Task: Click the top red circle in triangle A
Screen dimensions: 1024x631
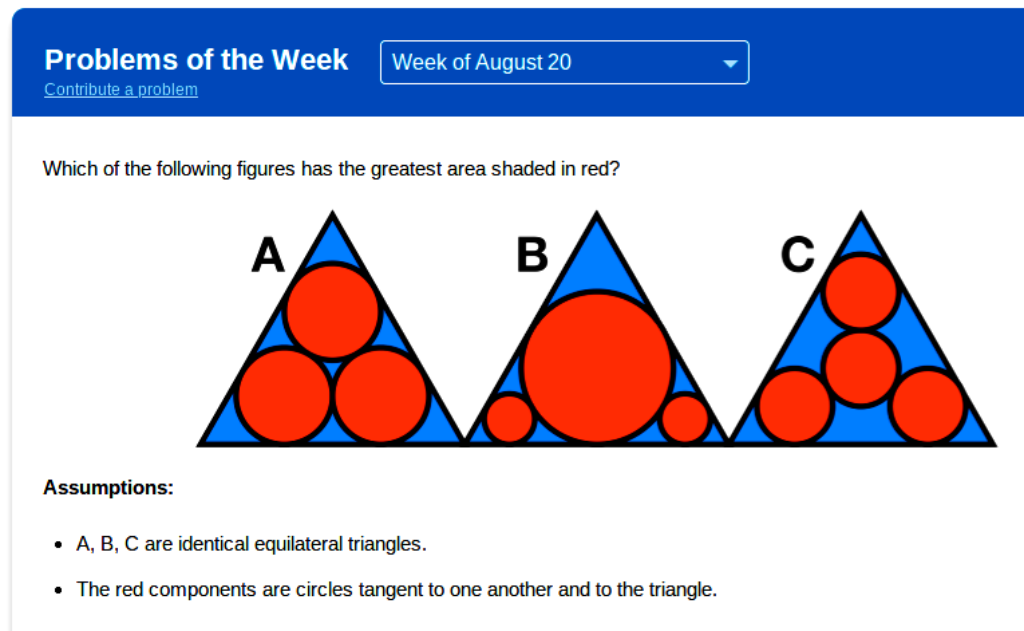Action: [332, 312]
